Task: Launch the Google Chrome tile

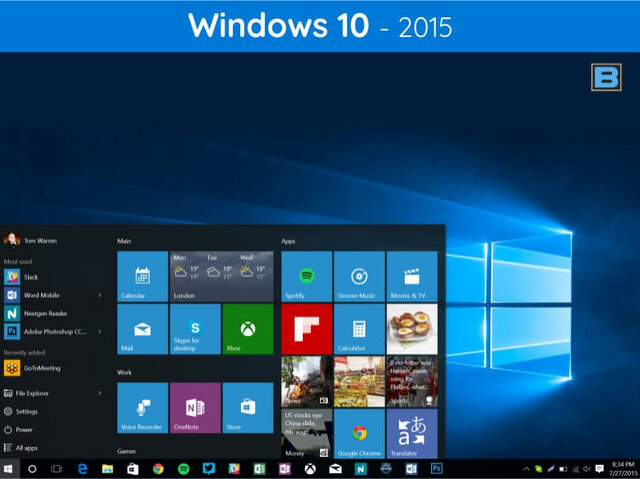Action: pos(359,434)
